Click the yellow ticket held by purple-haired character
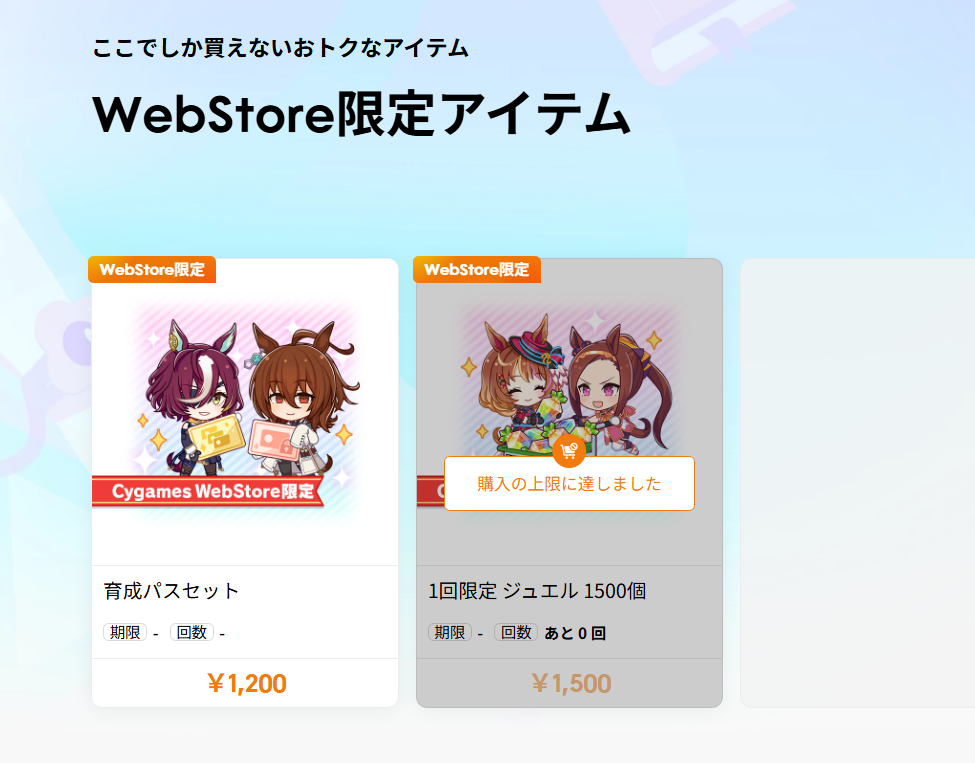This screenshot has height=763, width=975. pos(216,438)
